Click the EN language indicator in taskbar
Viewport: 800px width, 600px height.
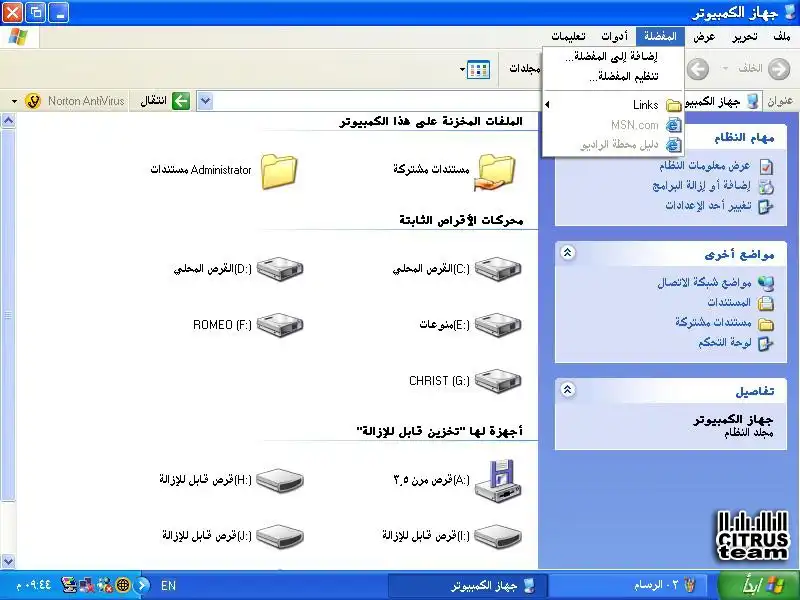pyautogui.click(x=168, y=585)
